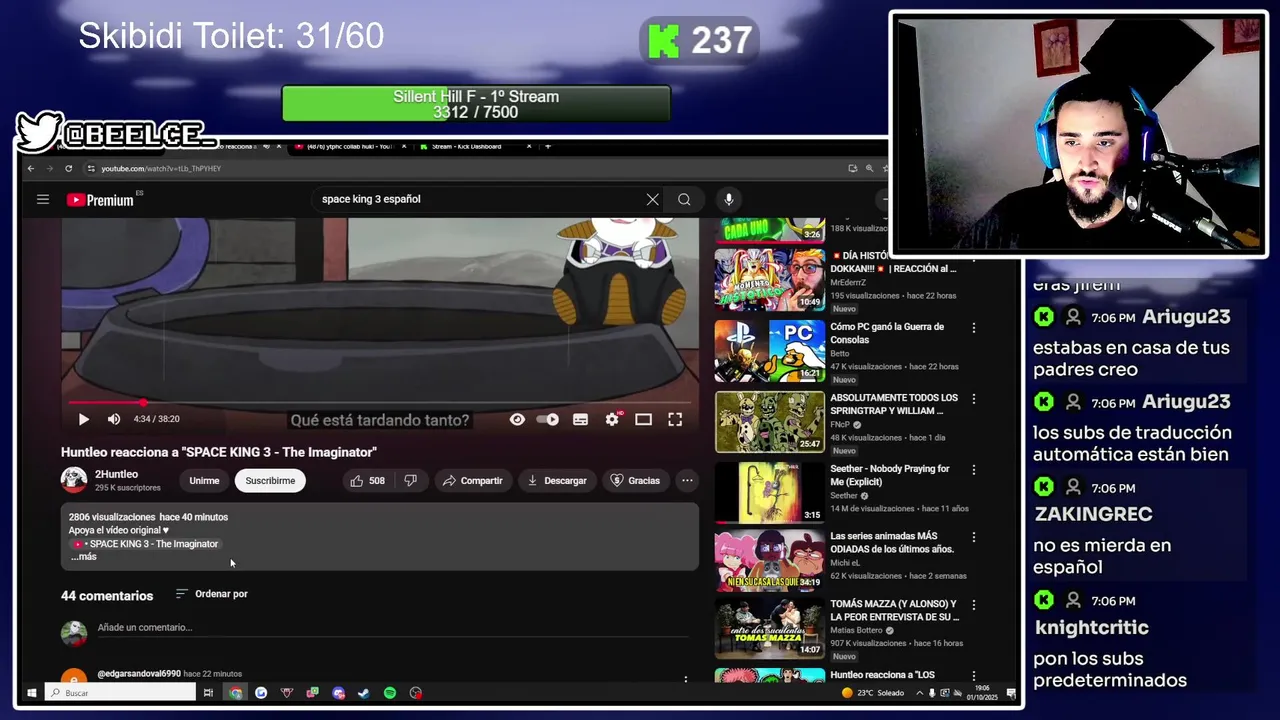Viewport: 1280px width, 720px height.
Task: Seek on the red video progress bar
Action: coord(380,403)
